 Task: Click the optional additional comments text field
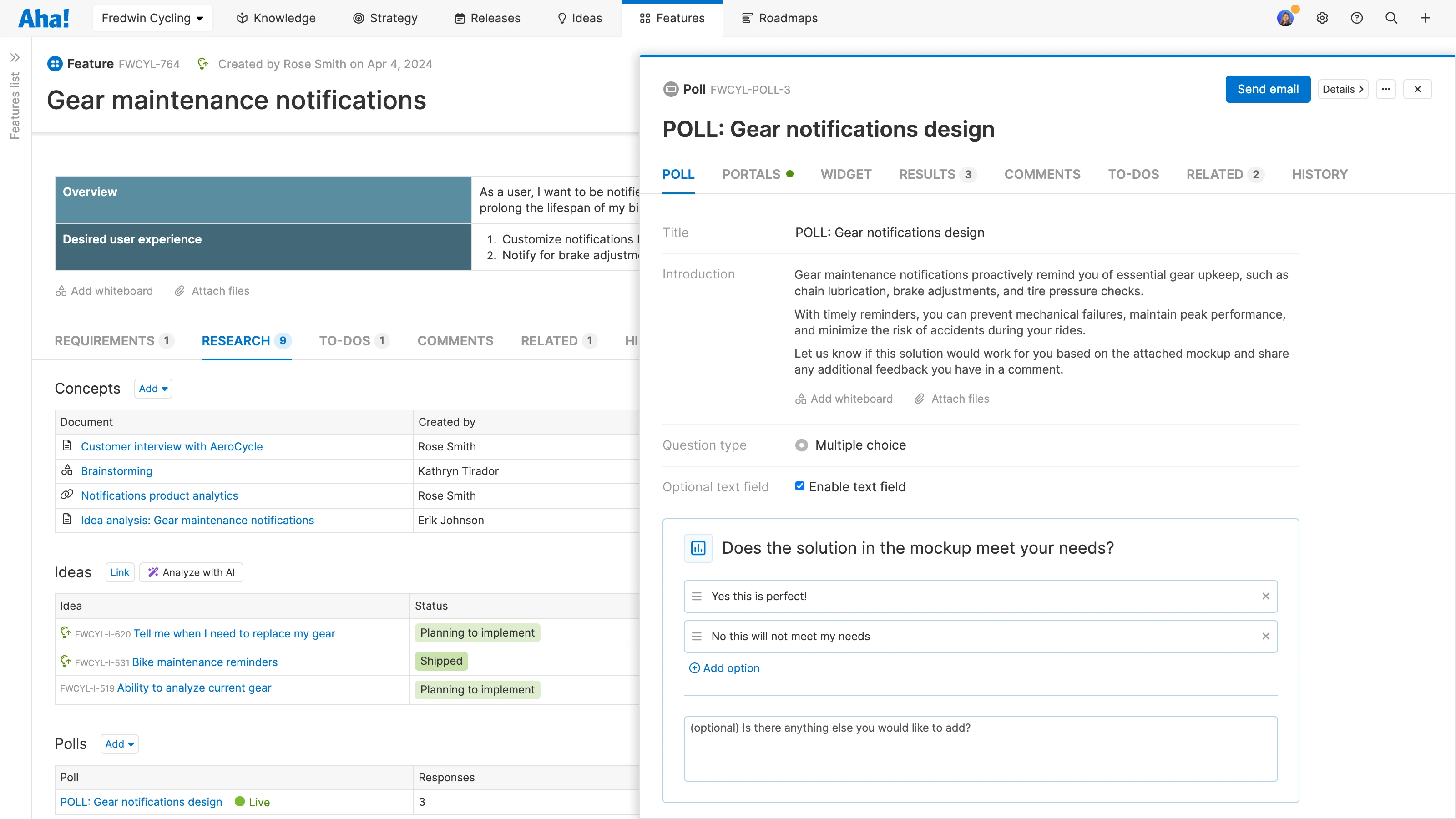click(980, 748)
